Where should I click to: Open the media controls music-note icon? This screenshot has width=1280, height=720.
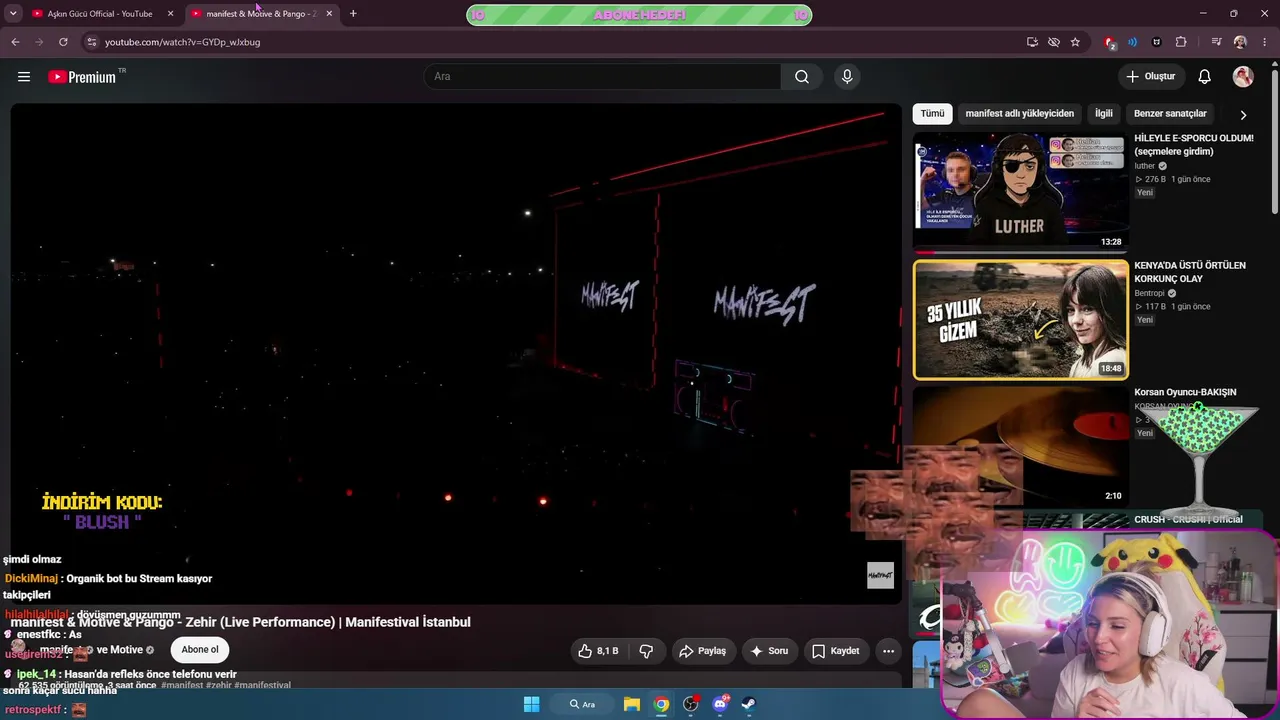point(1216,42)
